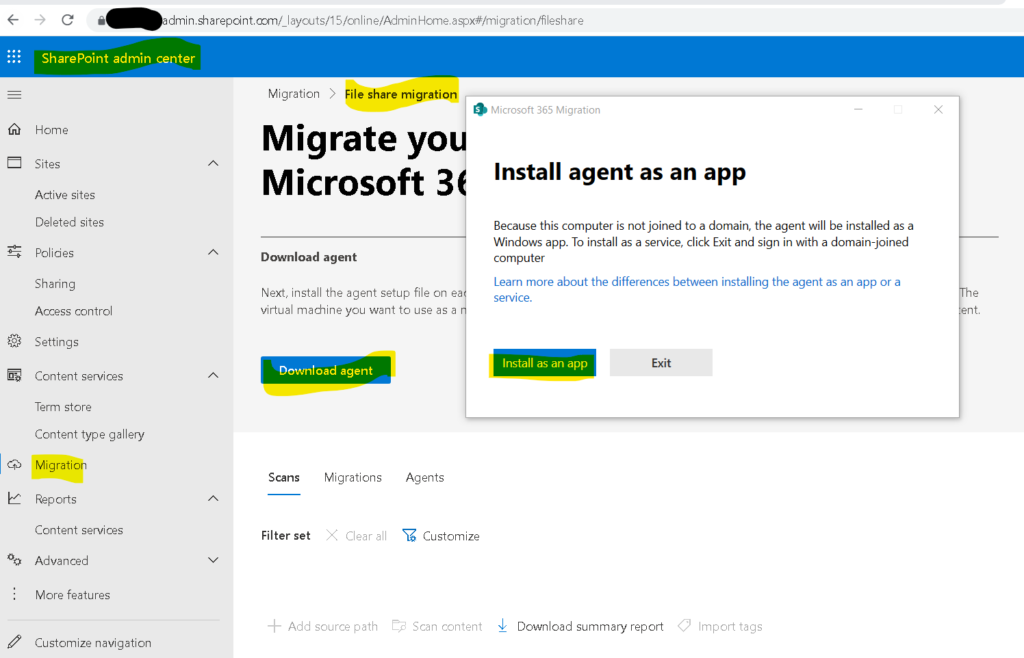Switch to the Scans tab

pyautogui.click(x=283, y=478)
